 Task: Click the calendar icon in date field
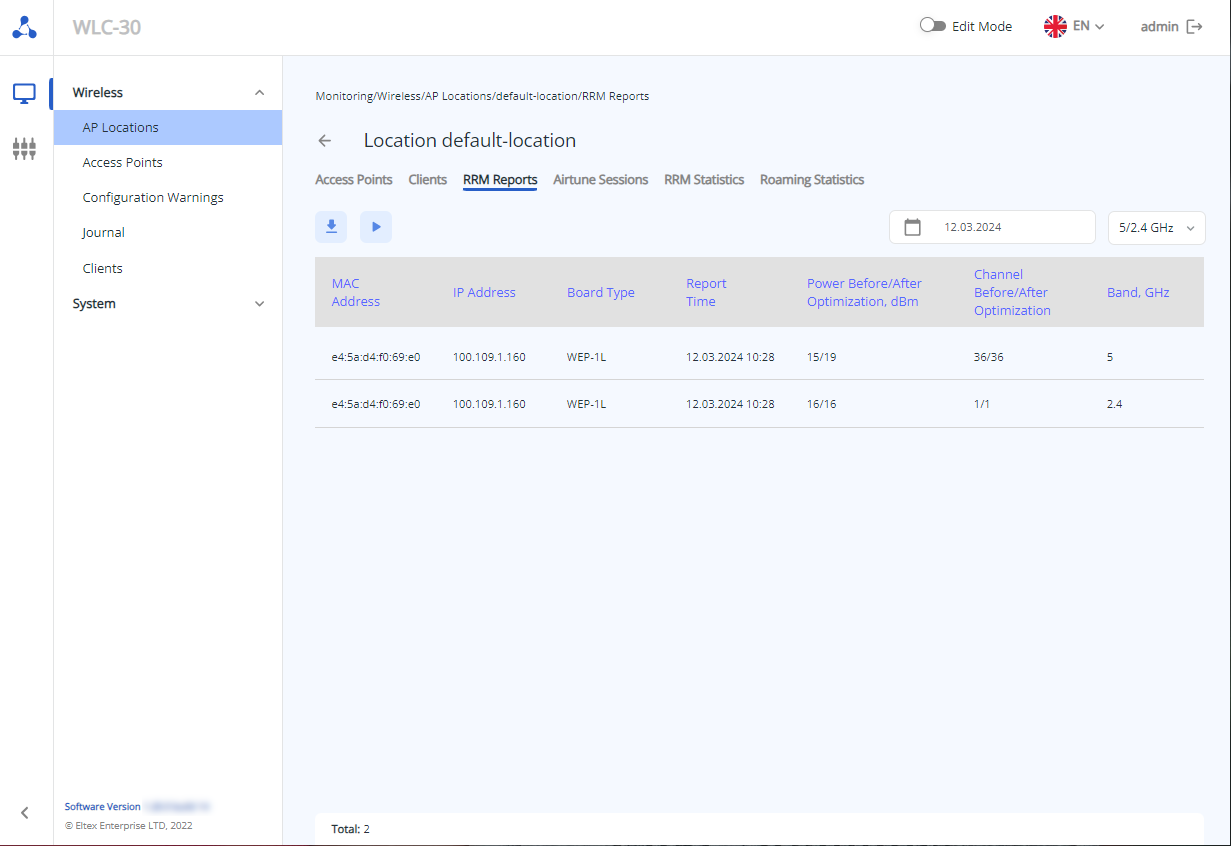[x=912, y=227]
